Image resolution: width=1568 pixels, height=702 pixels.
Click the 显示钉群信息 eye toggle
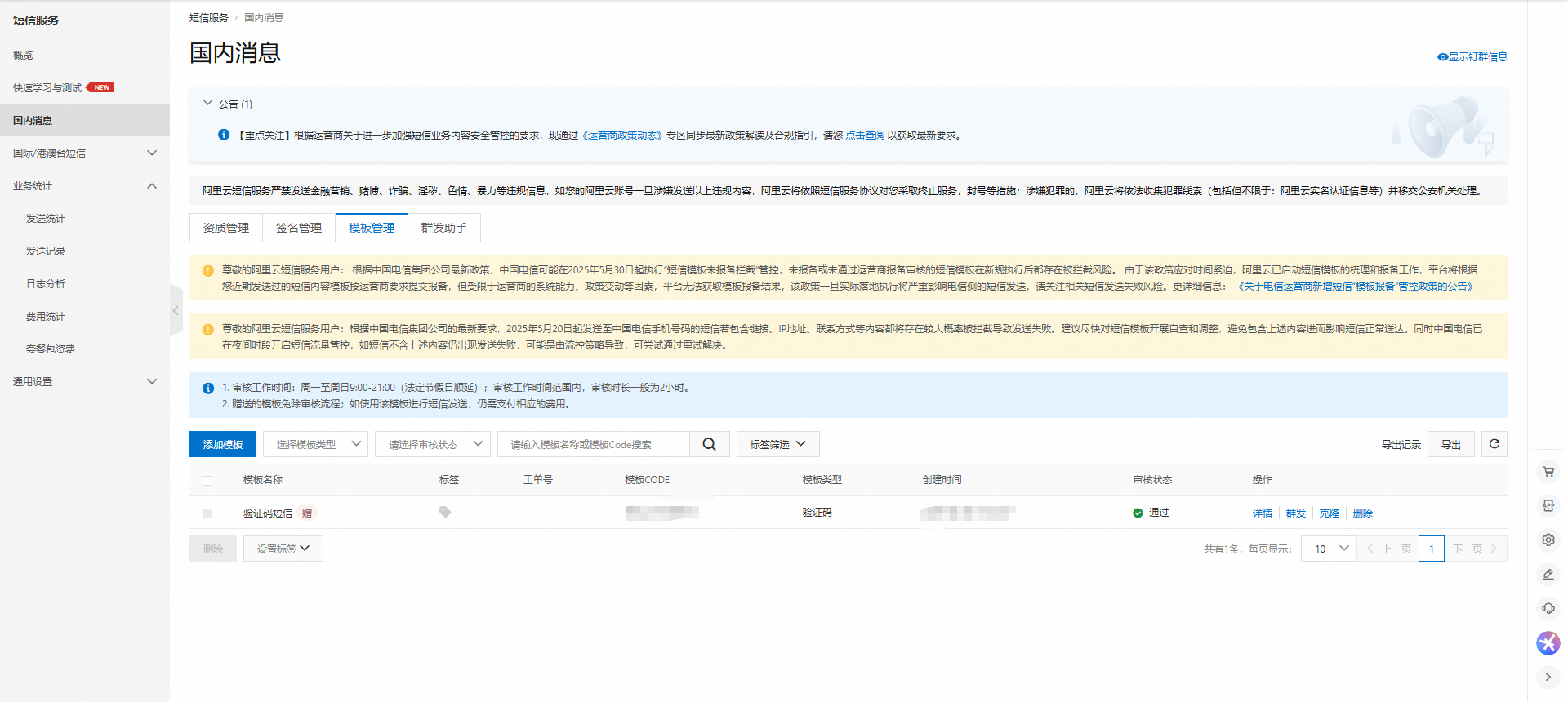pos(1472,56)
